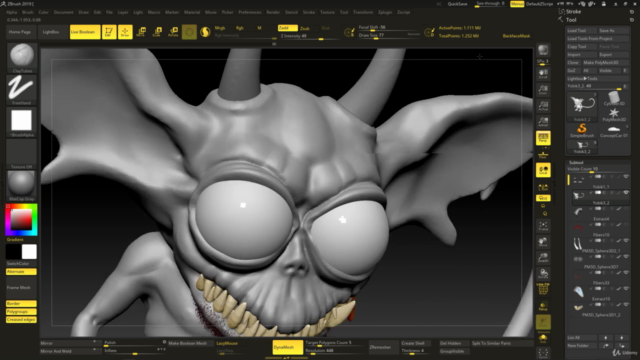This screenshot has width=640, height=360.
Task: Toggle L.Sym button
Action: coord(543,187)
